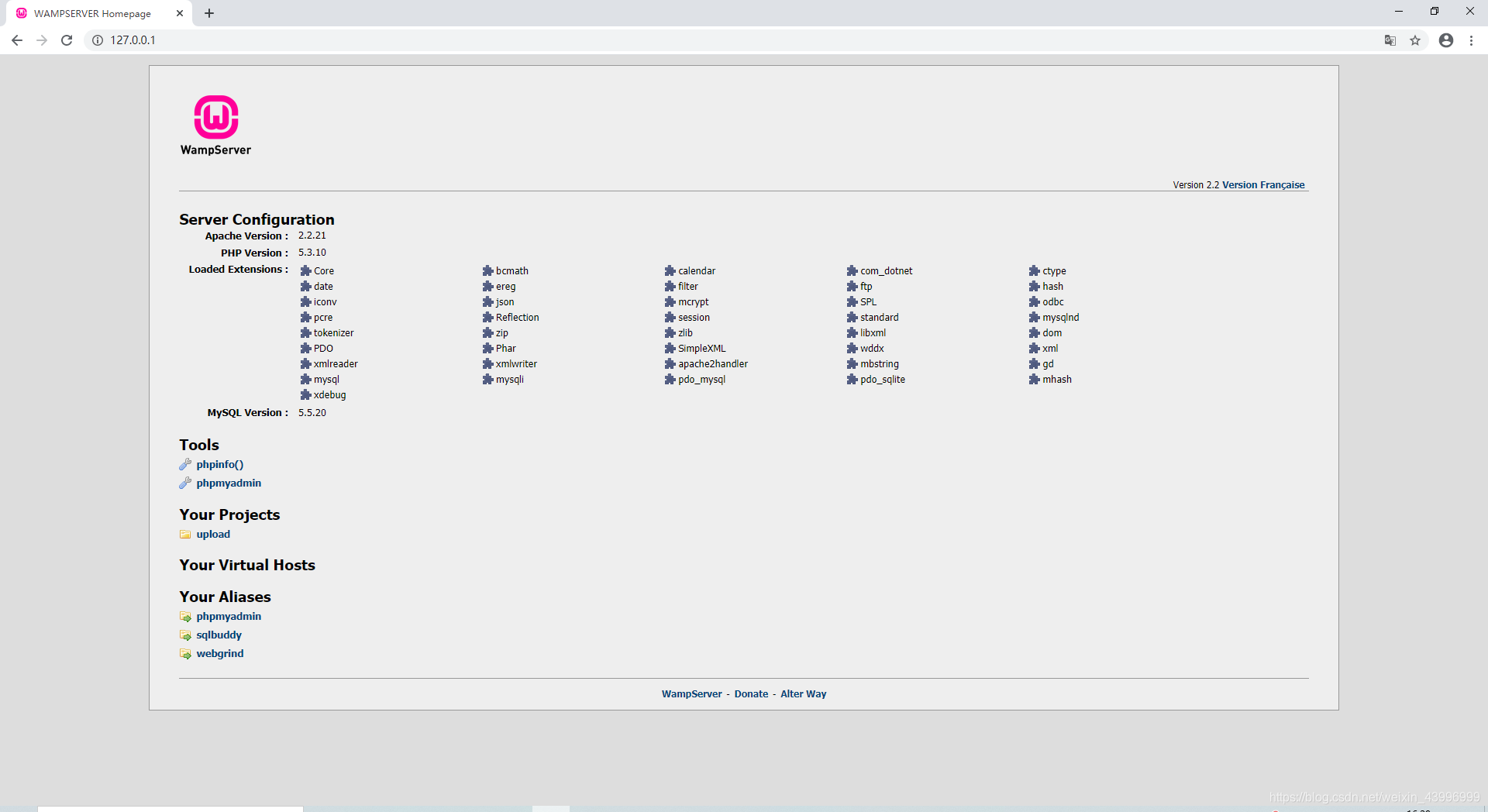This screenshot has width=1488, height=812.
Task: Click the mbstring extension text
Action: [x=879, y=363]
